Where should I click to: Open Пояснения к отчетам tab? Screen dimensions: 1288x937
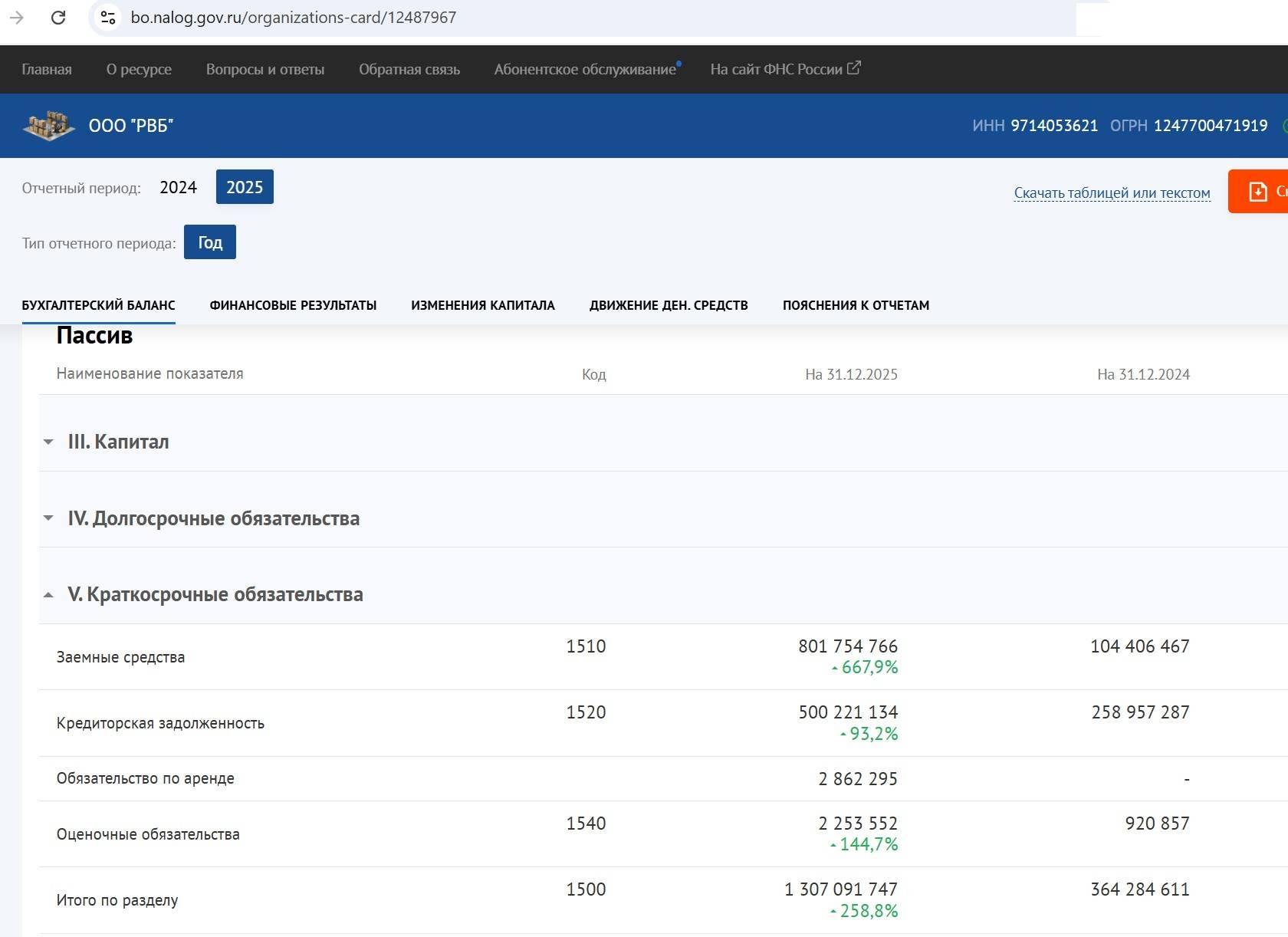coord(856,305)
